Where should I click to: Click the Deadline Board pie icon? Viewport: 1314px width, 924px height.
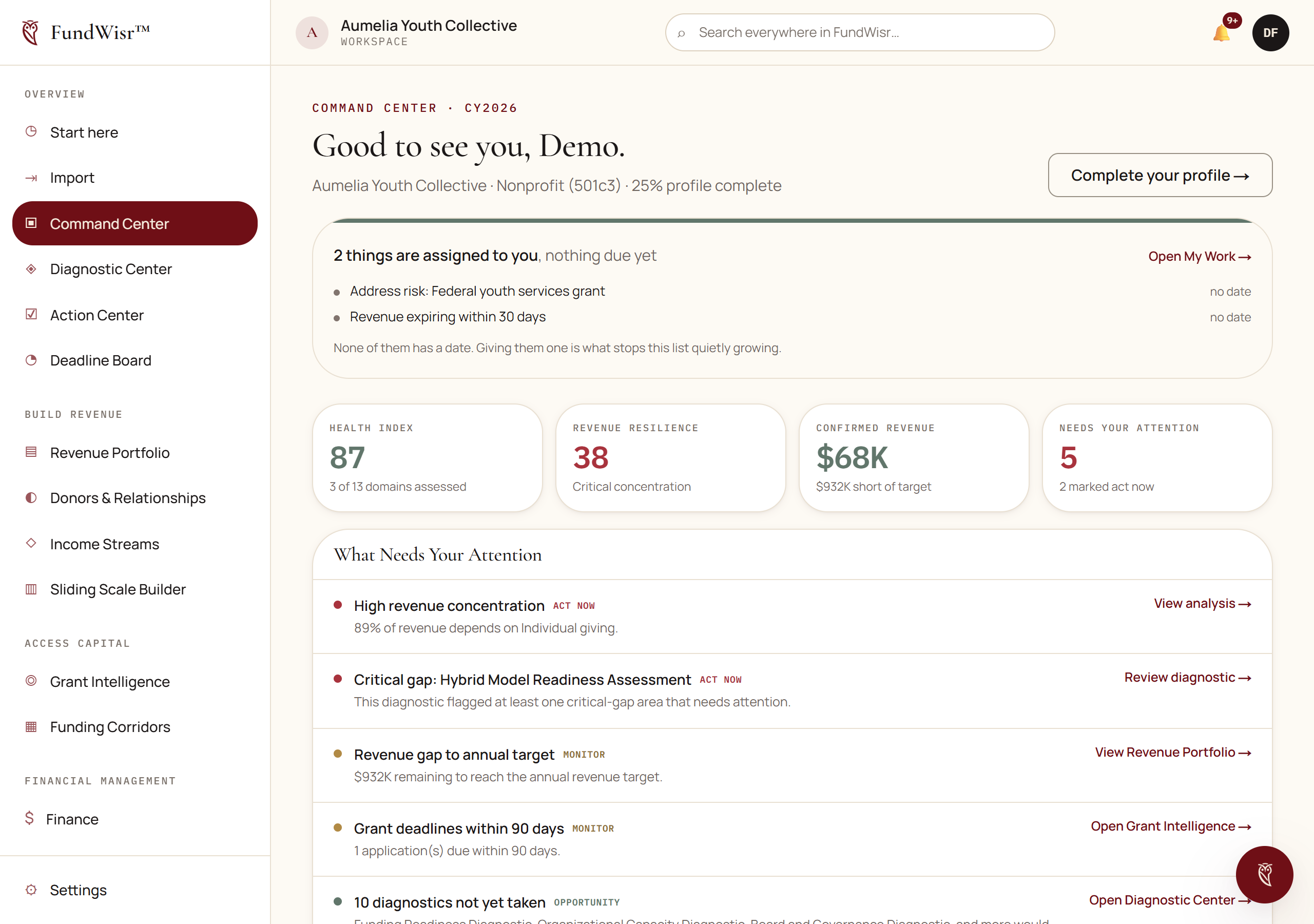click(31, 360)
